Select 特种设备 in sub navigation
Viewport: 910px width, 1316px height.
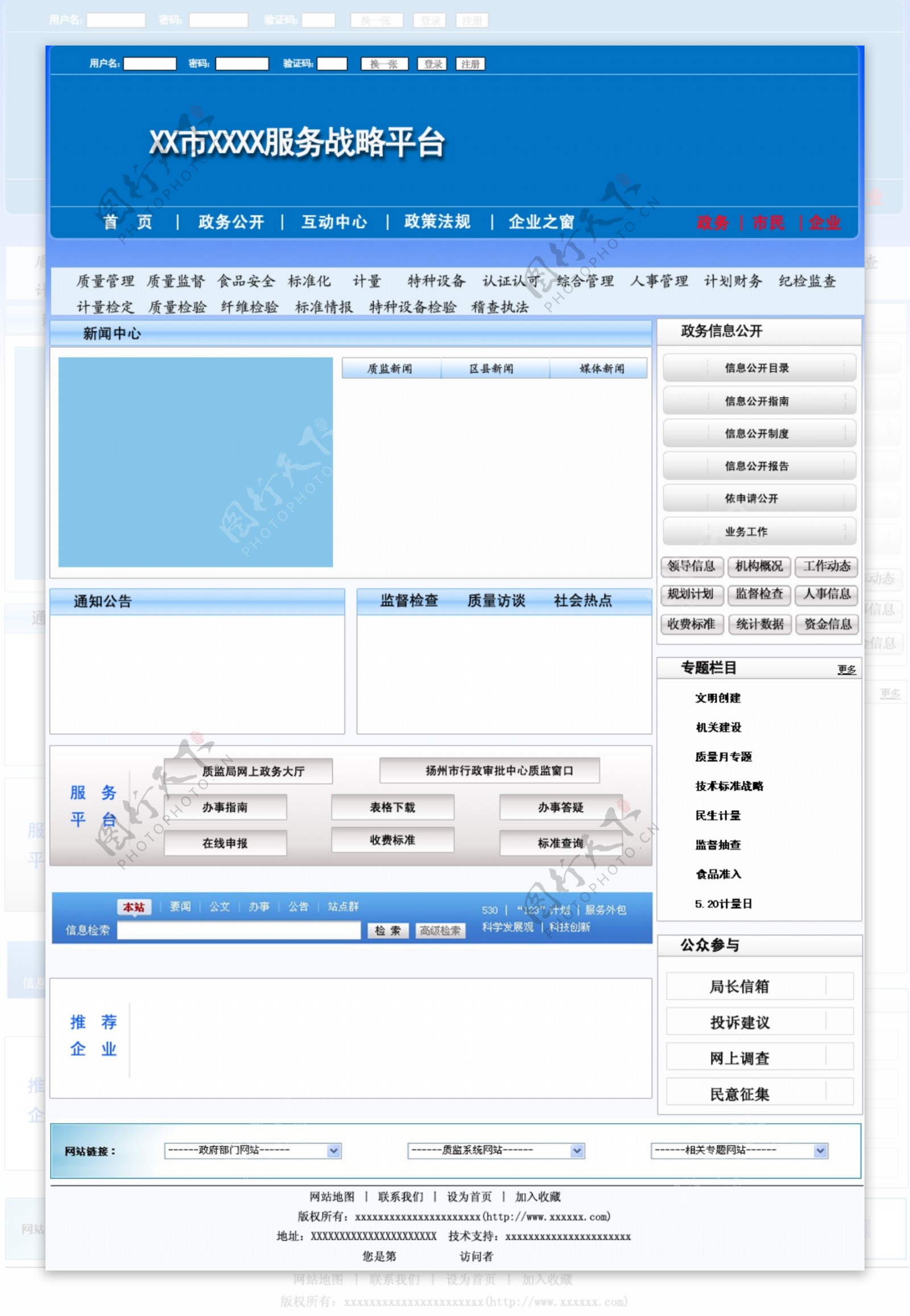coord(436,280)
